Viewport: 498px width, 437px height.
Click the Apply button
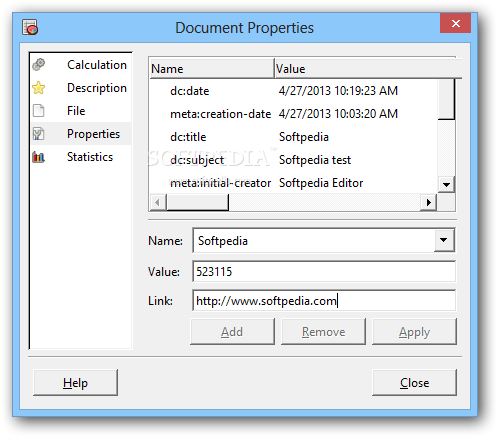(414, 332)
